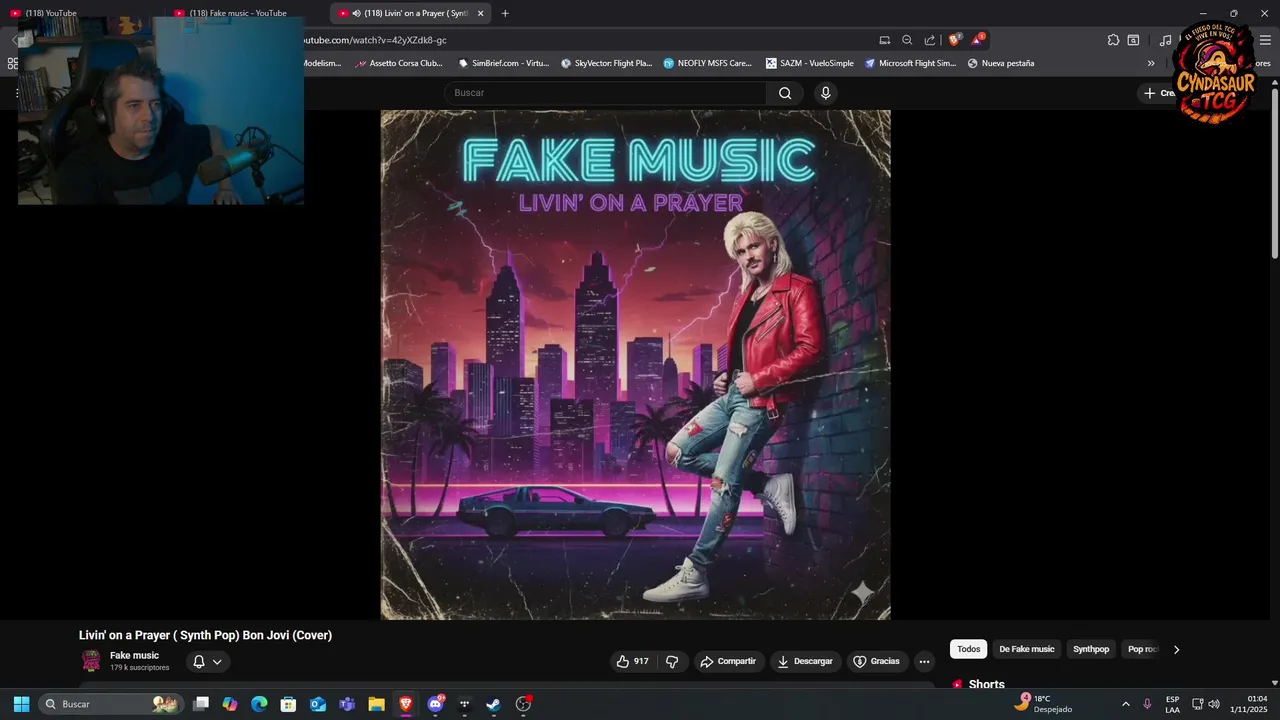This screenshot has height=720, width=1280.
Task: Open Assetto Corsa Club bookmark
Action: pos(399,63)
